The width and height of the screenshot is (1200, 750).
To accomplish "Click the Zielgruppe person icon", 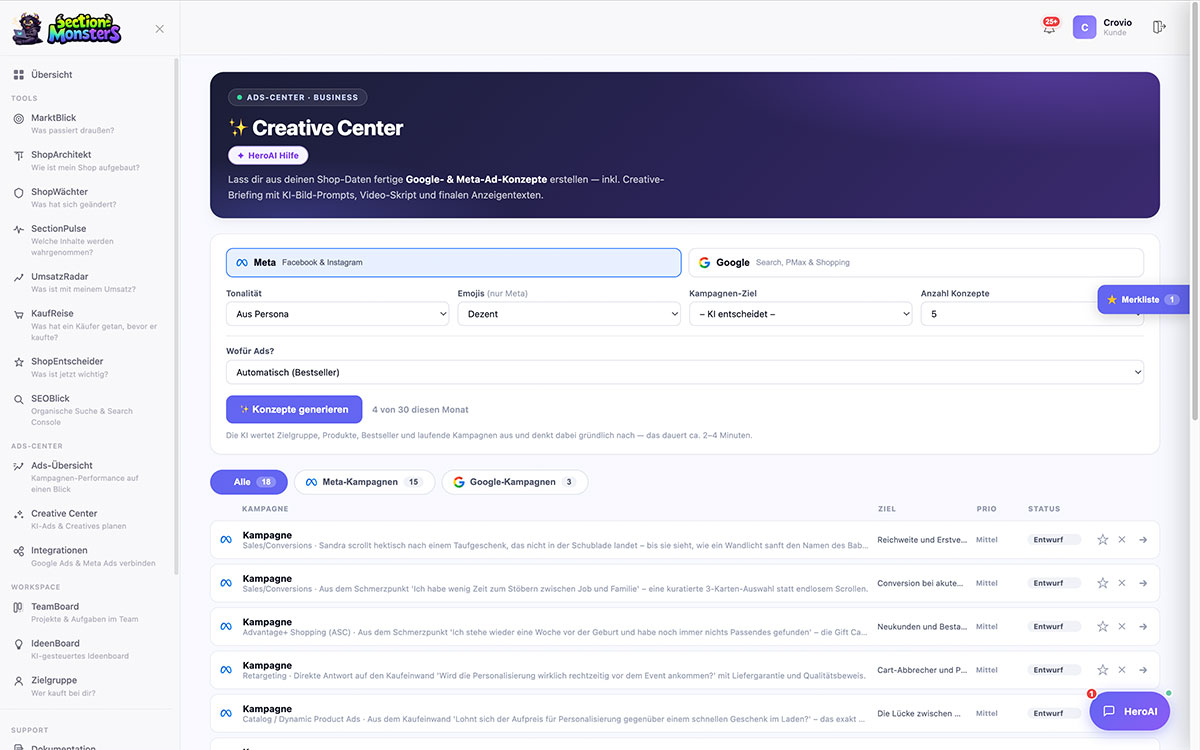I will pyautogui.click(x=19, y=681).
